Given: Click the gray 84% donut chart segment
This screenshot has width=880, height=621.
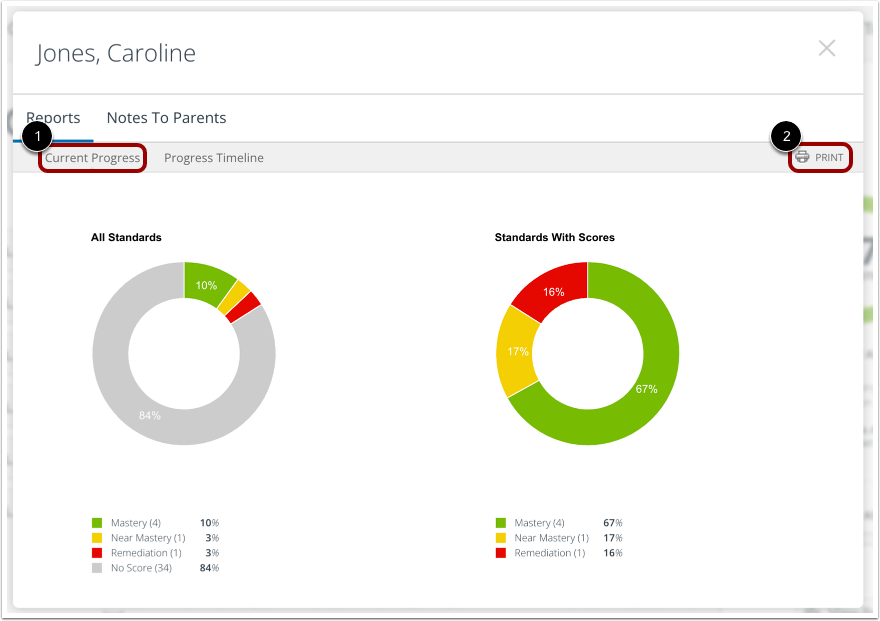Looking at the screenshot, I should tap(148, 415).
